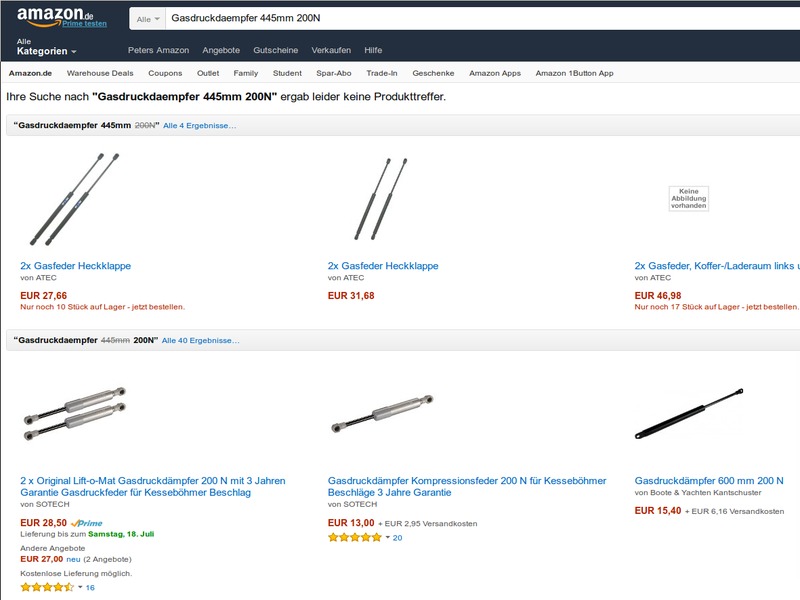Show Alle 4 Ergebnisse link
Viewport: 800px width, 600px height.
point(199,125)
